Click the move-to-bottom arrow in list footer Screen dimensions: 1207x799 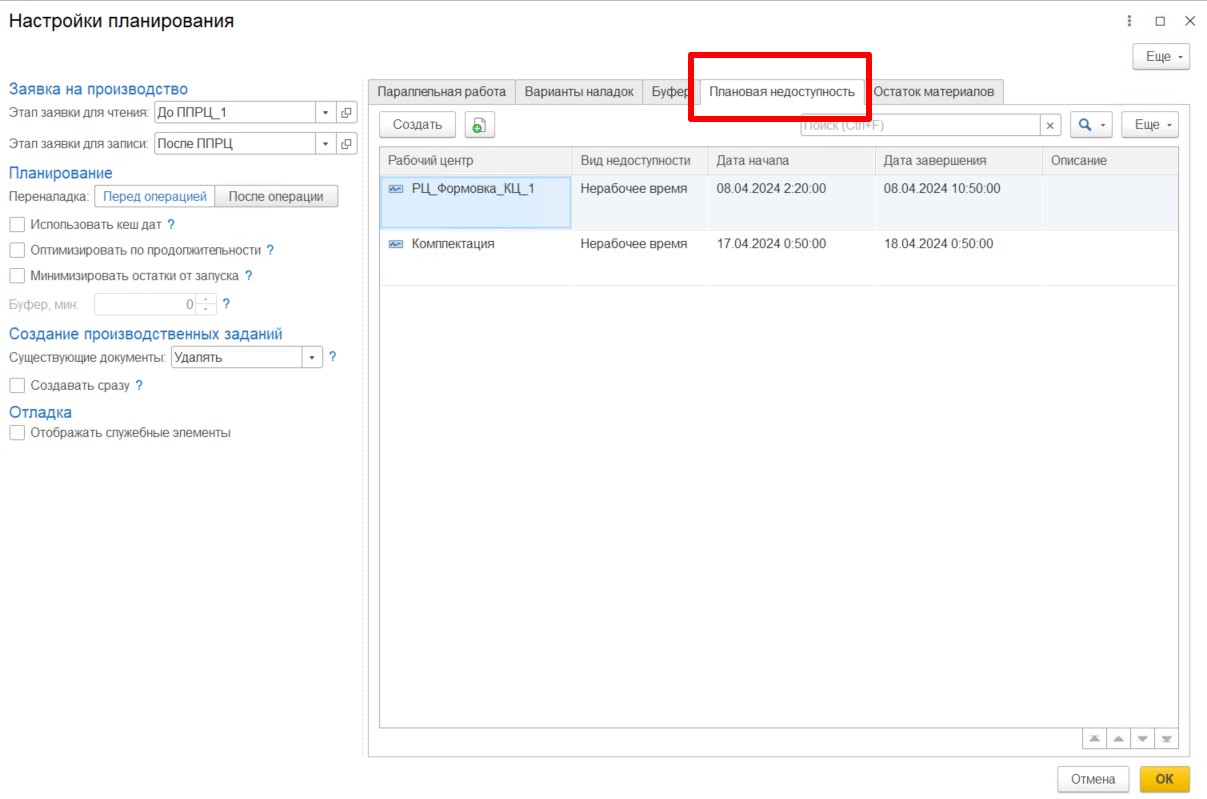pos(1166,739)
